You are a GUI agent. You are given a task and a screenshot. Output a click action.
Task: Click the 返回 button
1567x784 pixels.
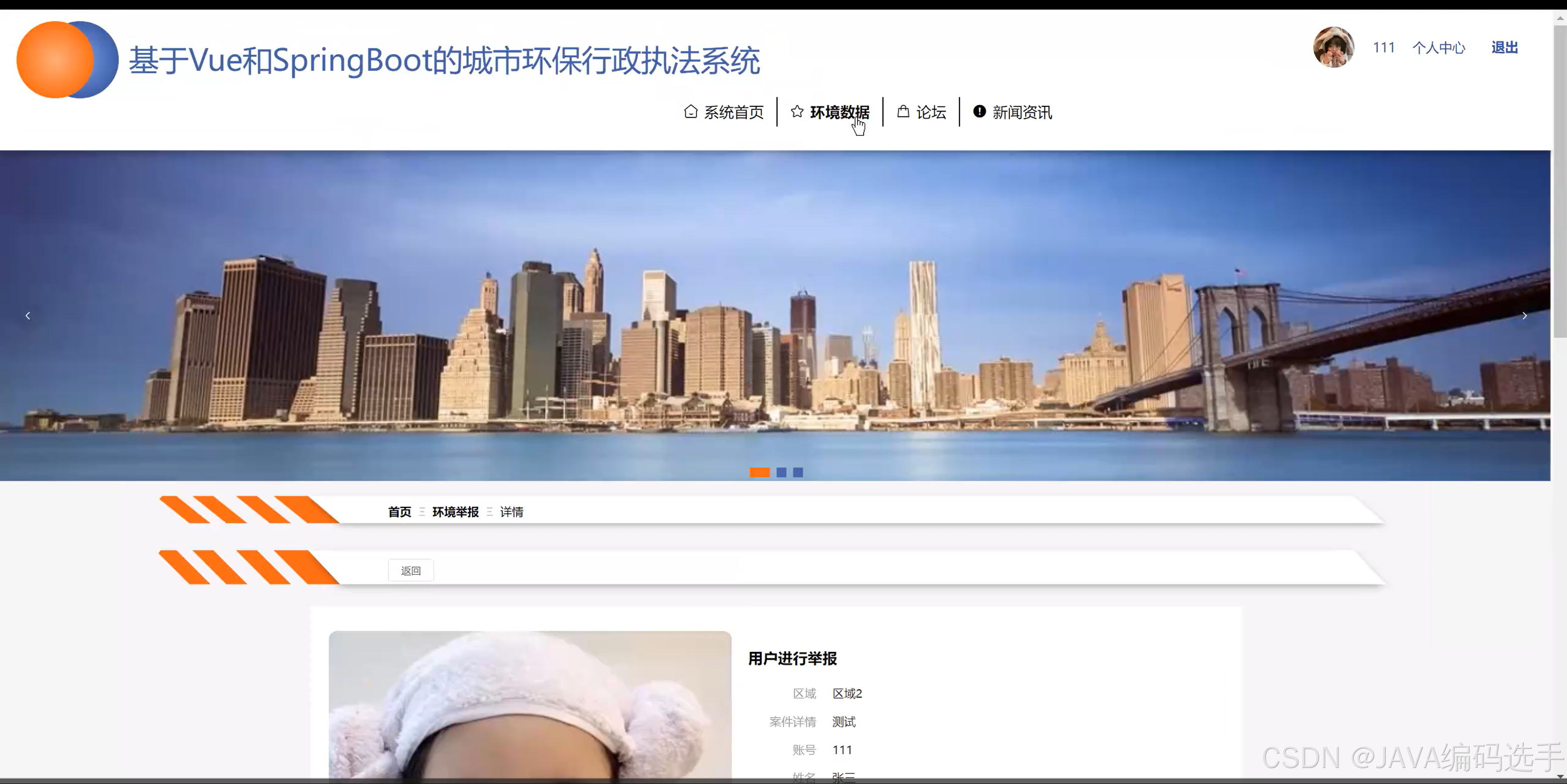pyautogui.click(x=410, y=570)
